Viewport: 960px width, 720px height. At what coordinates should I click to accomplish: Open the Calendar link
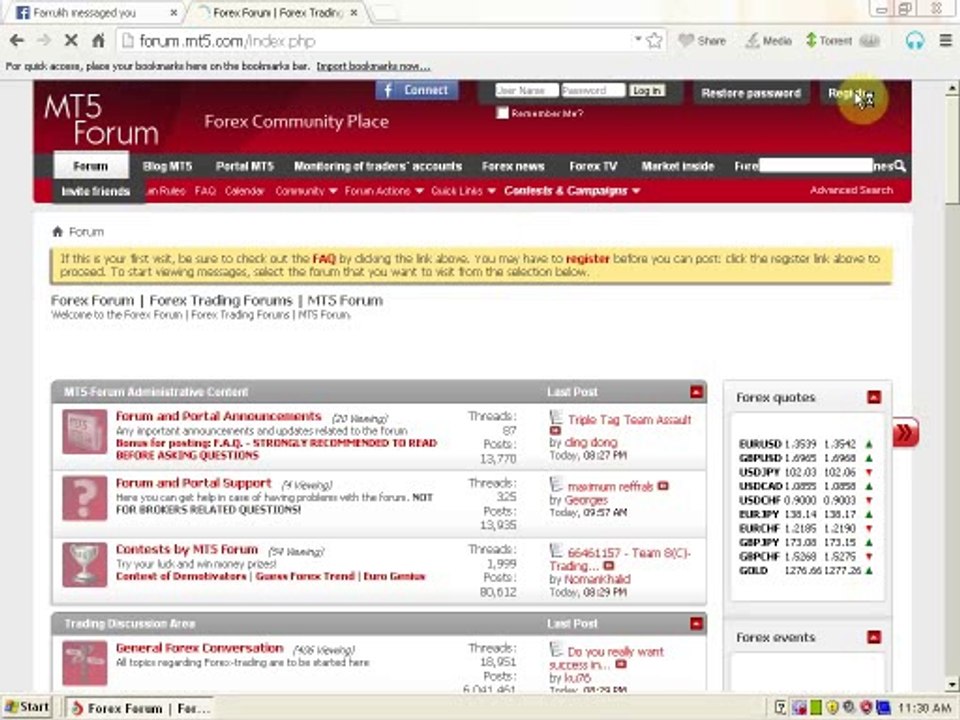[244, 191]
